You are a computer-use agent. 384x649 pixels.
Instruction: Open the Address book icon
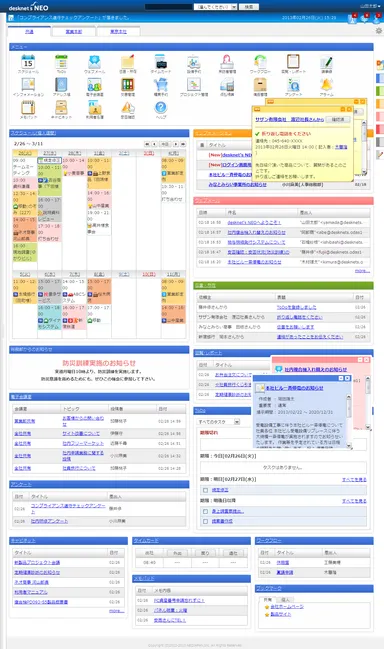61,85
